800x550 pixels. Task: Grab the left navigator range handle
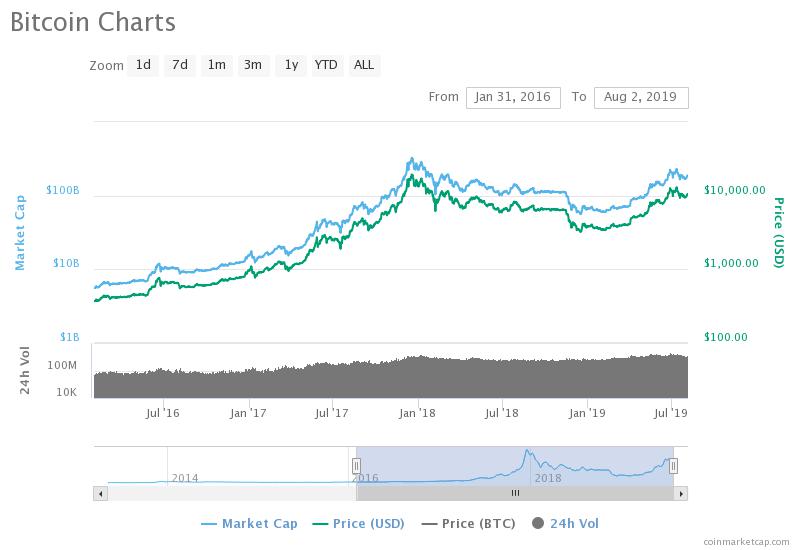(x=356, y=466)
